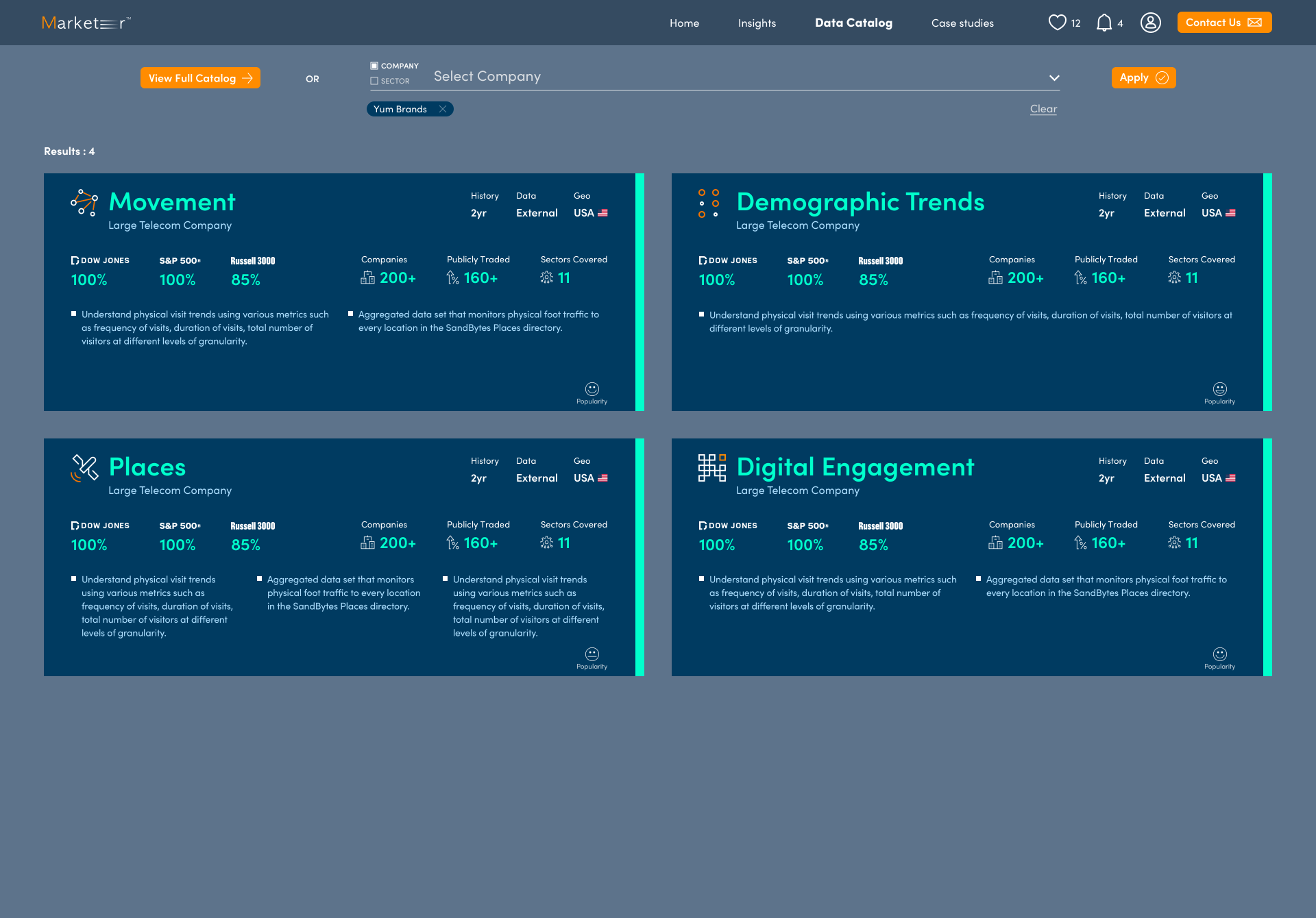The image size is (1316, 918).
Task: Open the notifications bell icon
Action: 1104,23
